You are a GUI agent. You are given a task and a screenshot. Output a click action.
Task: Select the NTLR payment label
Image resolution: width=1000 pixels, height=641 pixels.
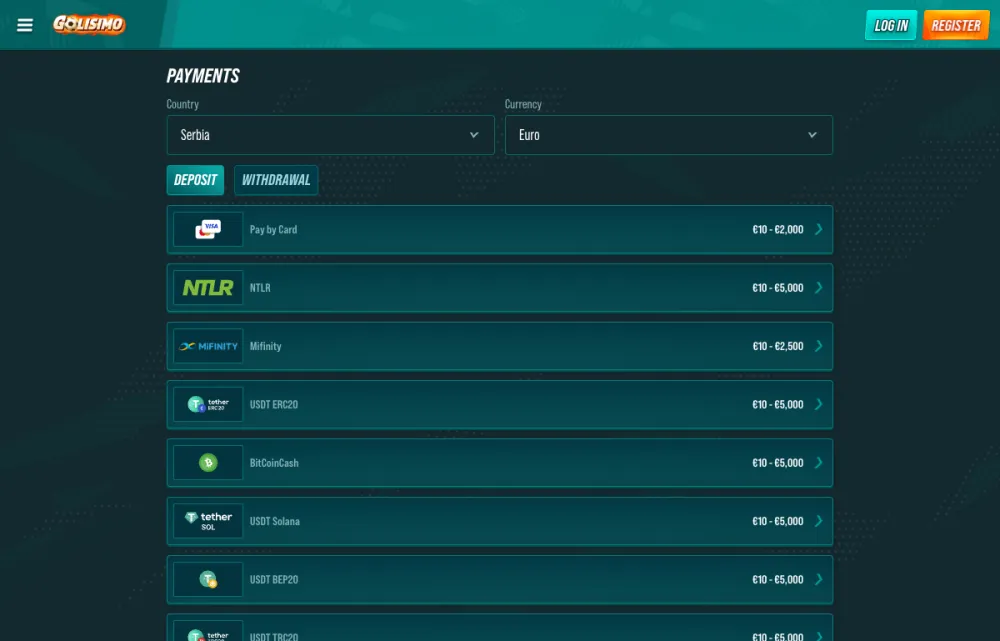coord(260,288)
